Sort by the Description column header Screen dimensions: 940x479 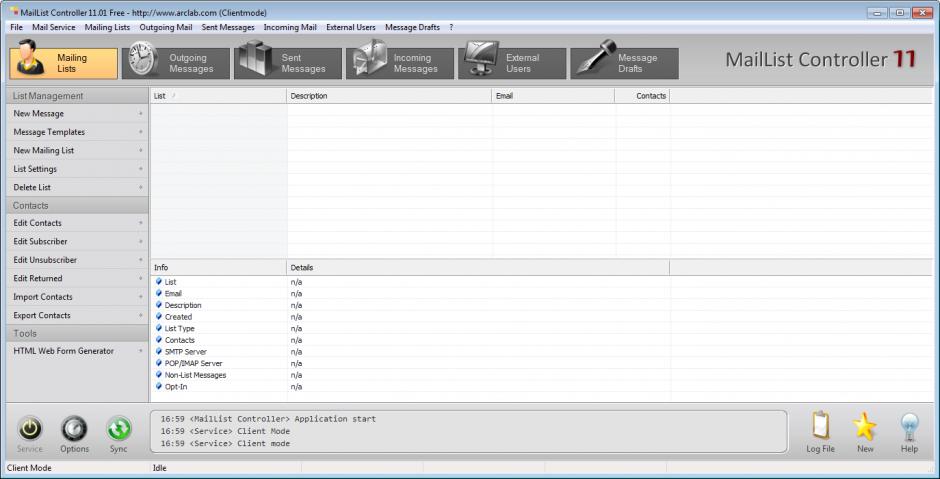pyautogui.click(x=389, y=96)
